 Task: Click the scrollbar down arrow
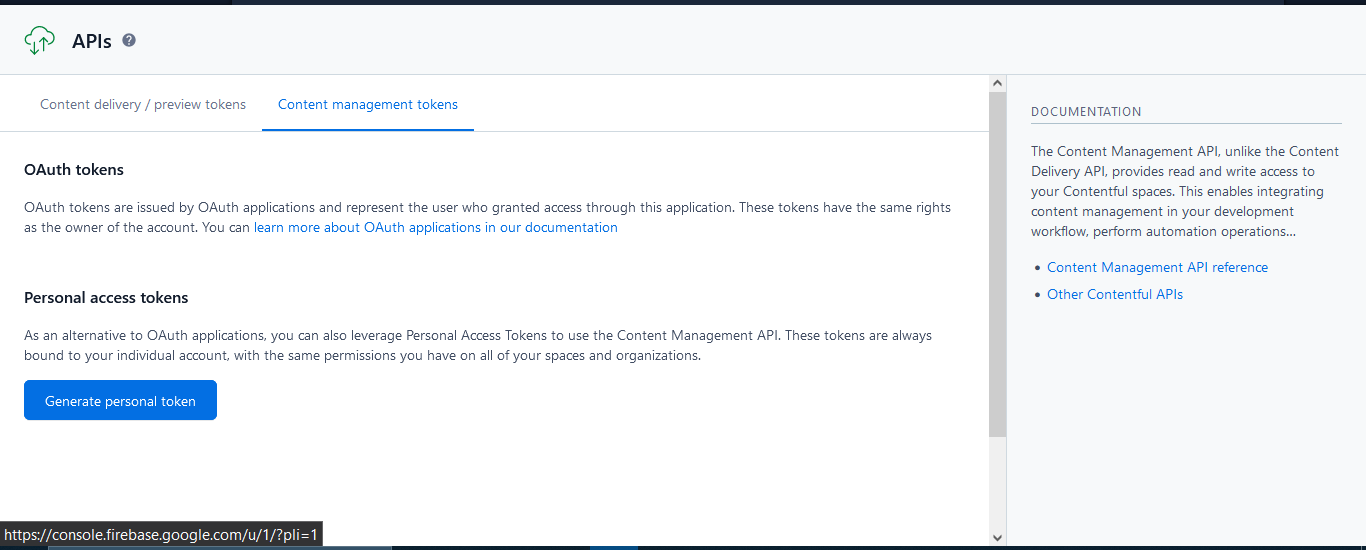pyautogui.click(x=997, y=537)
